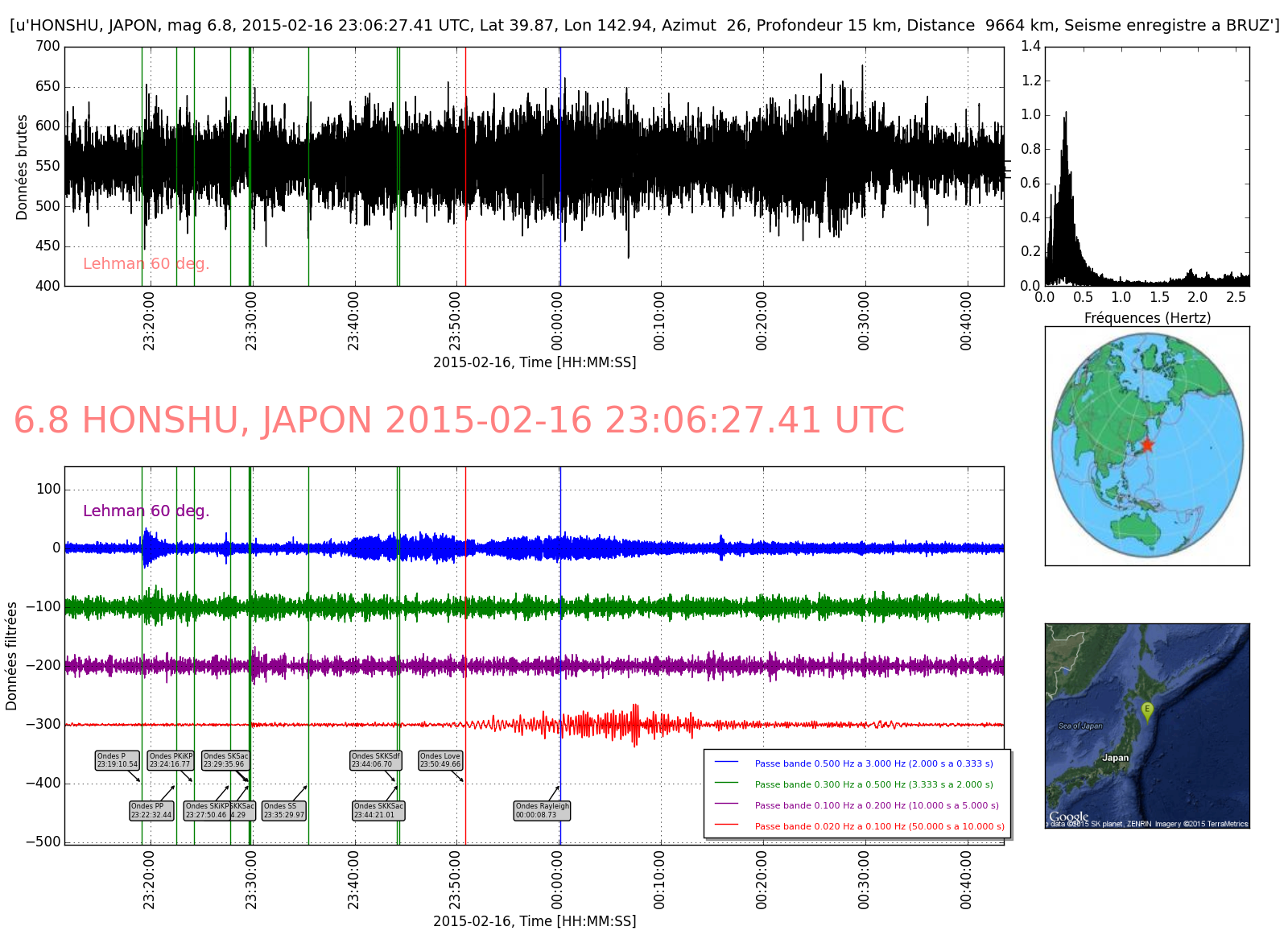
Task: Click the Google logo on the satellite map
Action: coord(1068,817)
